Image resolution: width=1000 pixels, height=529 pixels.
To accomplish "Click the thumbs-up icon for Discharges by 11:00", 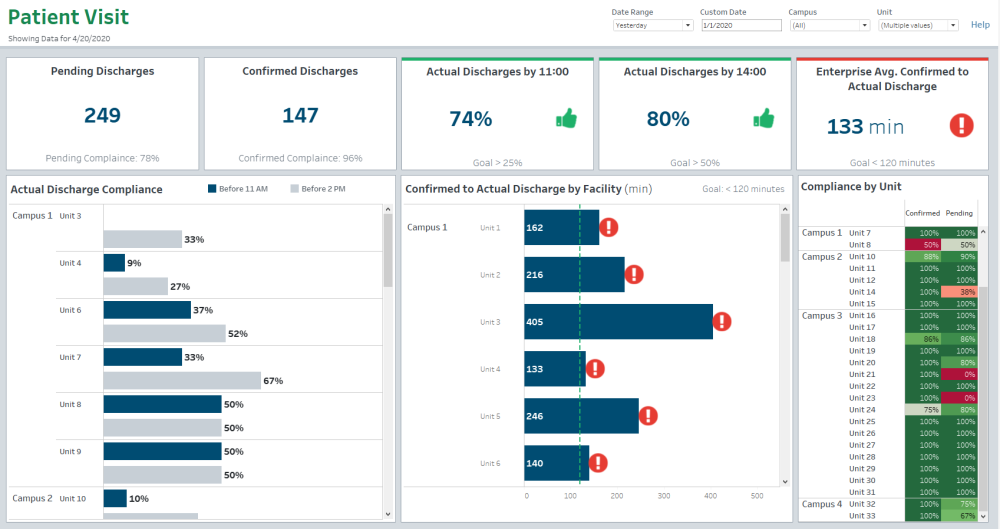I will [566, 118].
